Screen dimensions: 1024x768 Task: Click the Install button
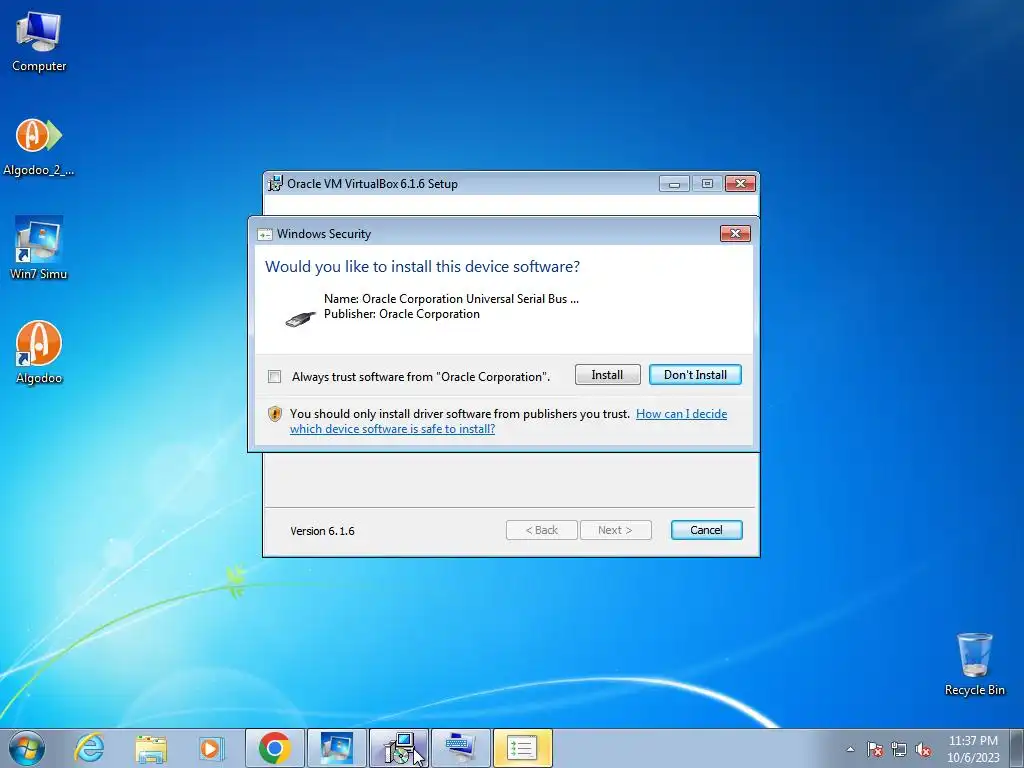tap(607, 375)
